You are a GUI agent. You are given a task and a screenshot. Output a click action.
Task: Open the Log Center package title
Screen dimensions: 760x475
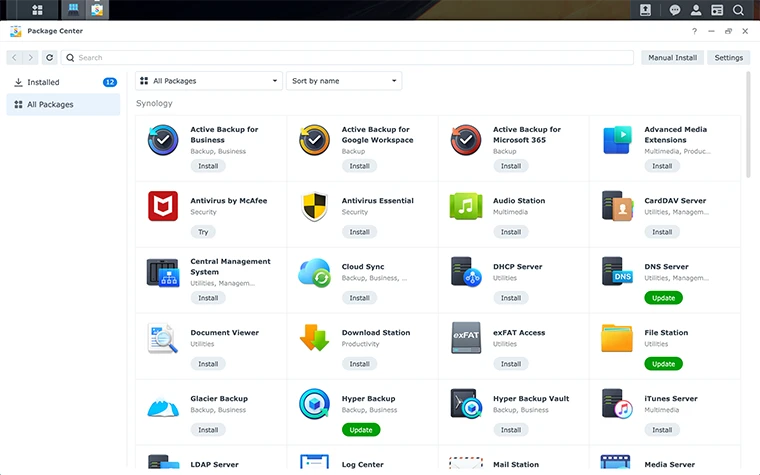[363, 464]
